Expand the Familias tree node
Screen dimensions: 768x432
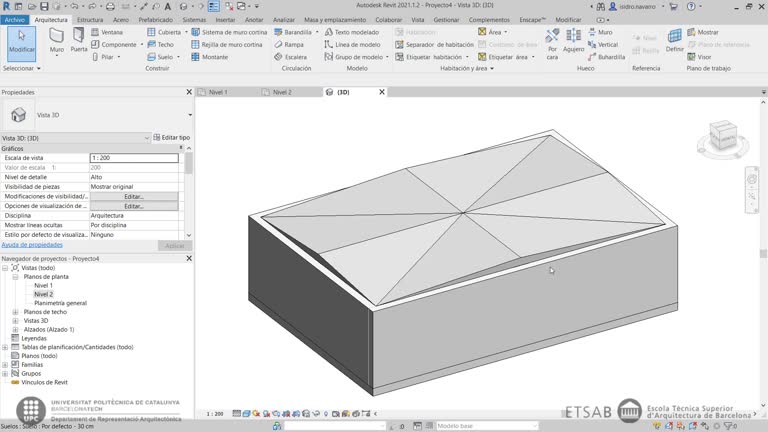click(x=5, y=364)
